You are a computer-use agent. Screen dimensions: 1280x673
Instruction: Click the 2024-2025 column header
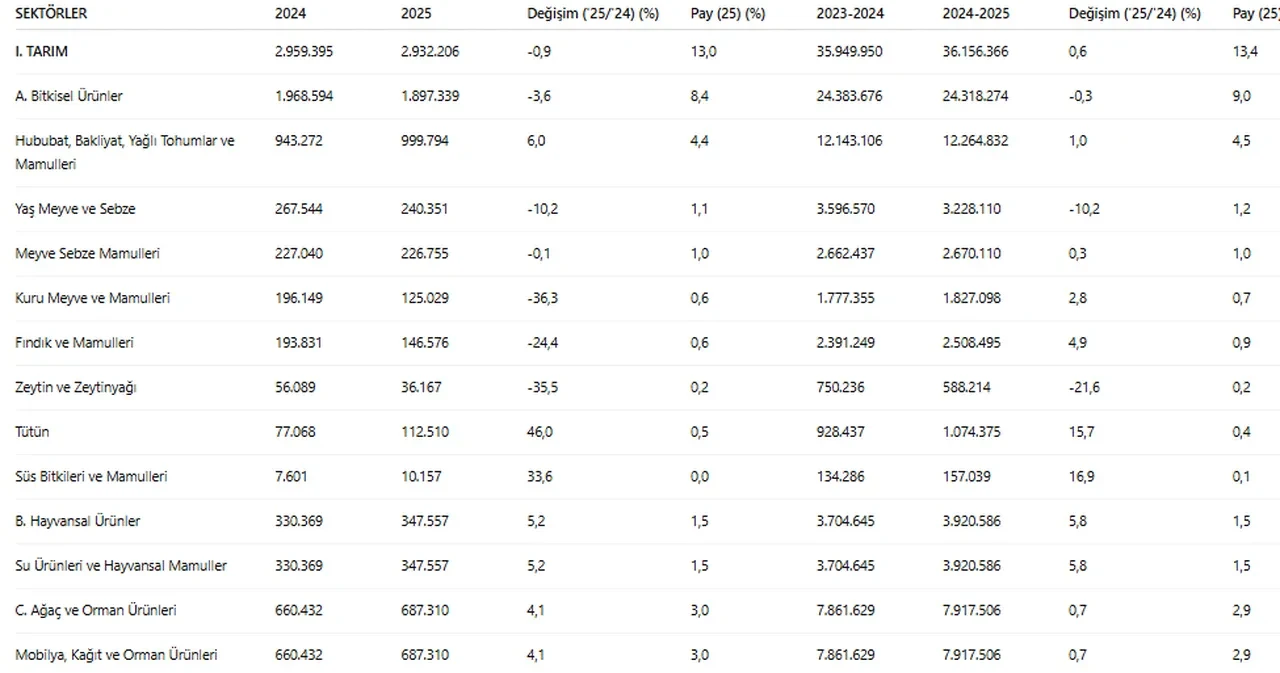point(975,14)
